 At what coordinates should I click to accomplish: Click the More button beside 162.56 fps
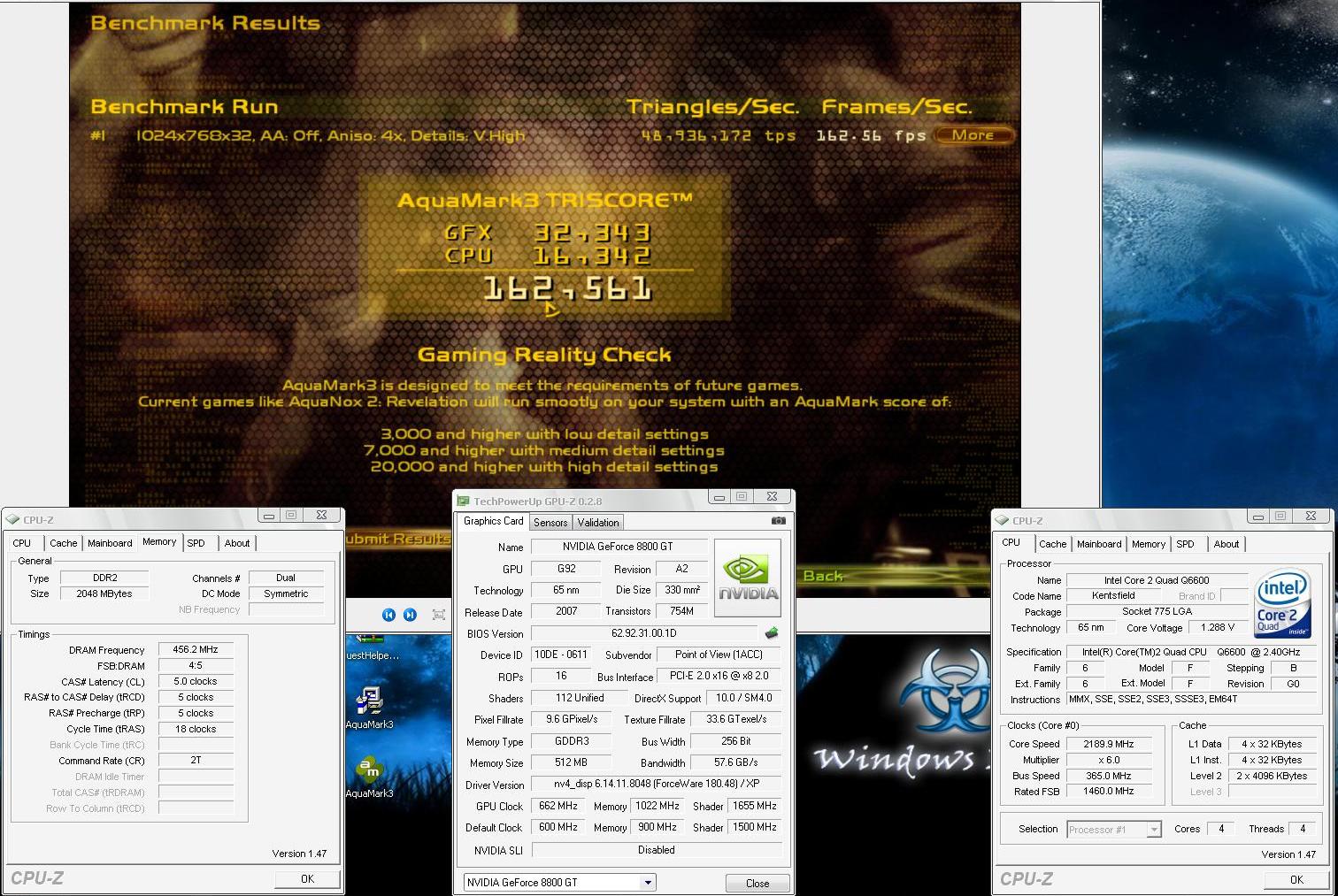[973, 135]
